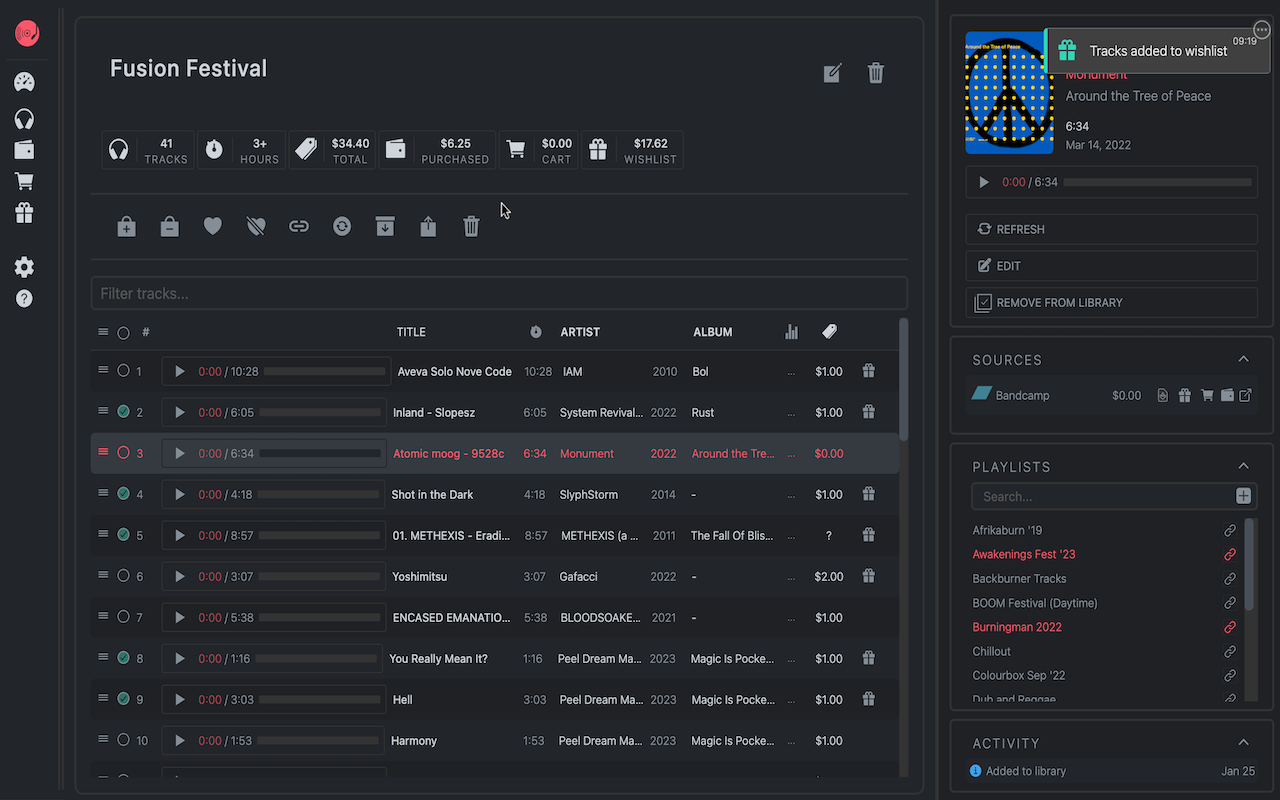Viewport: 1280px width, 800px height.
Task: Select track 7 ENCASED EMANATIO
Action: (x=123, y=617)
